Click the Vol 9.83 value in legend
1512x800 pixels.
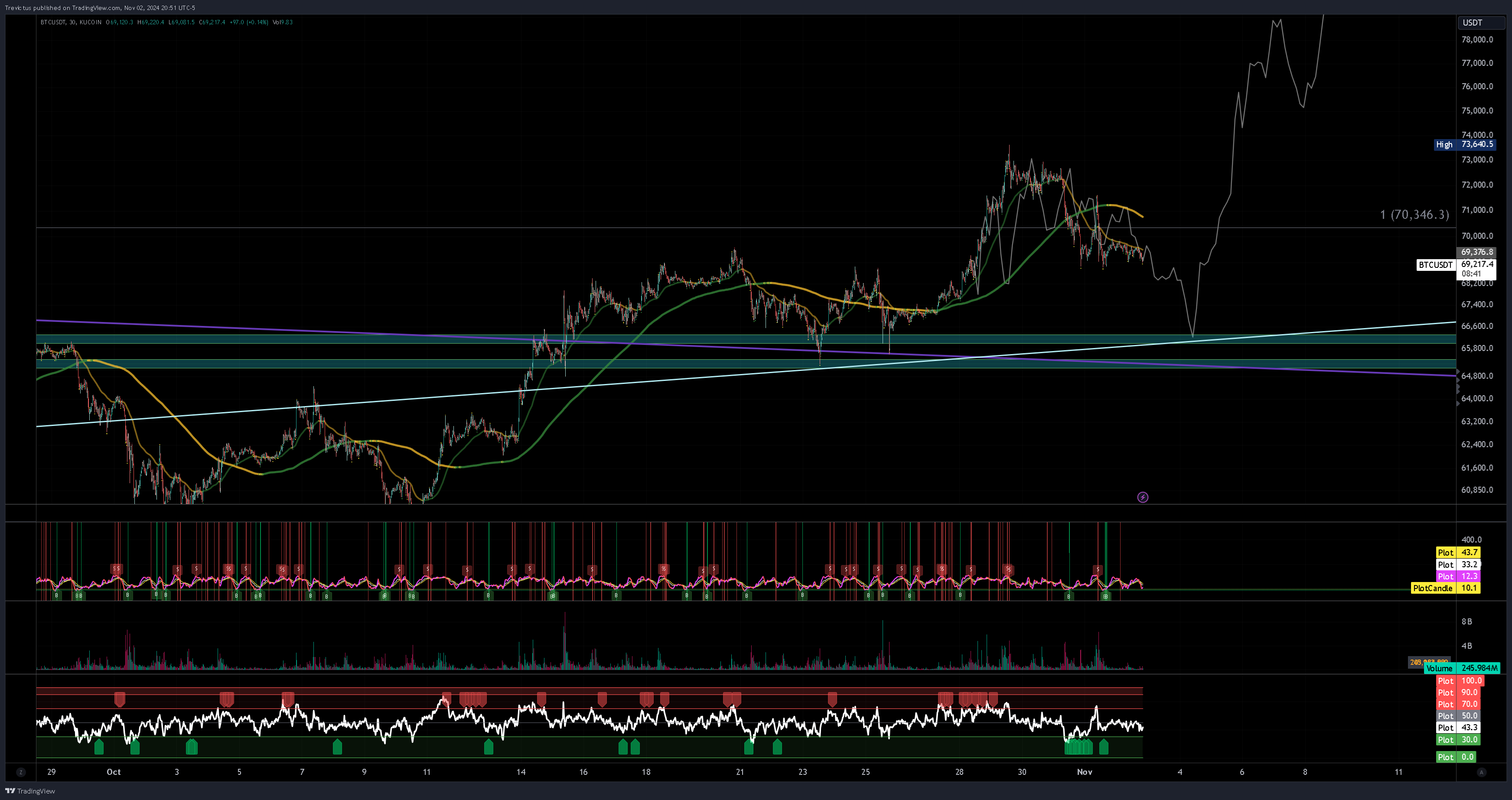(282, 22)
